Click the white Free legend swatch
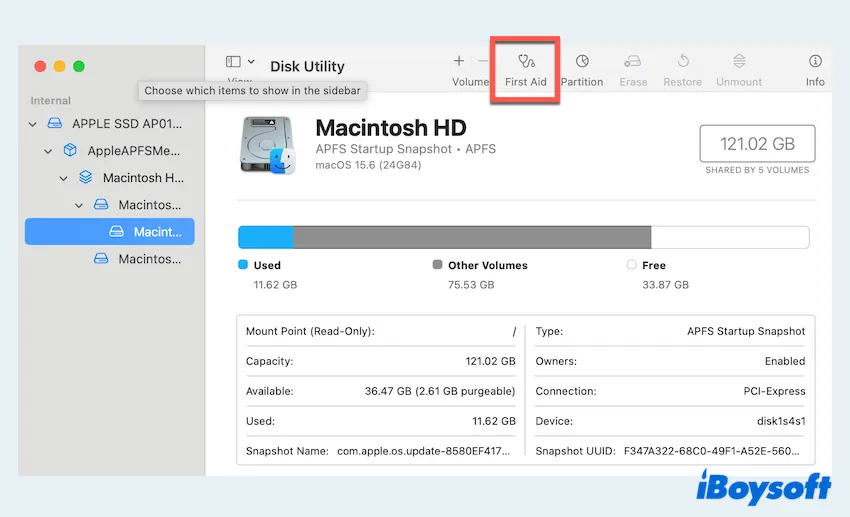The height and width of the screenshot is (517, 850). 631,264
